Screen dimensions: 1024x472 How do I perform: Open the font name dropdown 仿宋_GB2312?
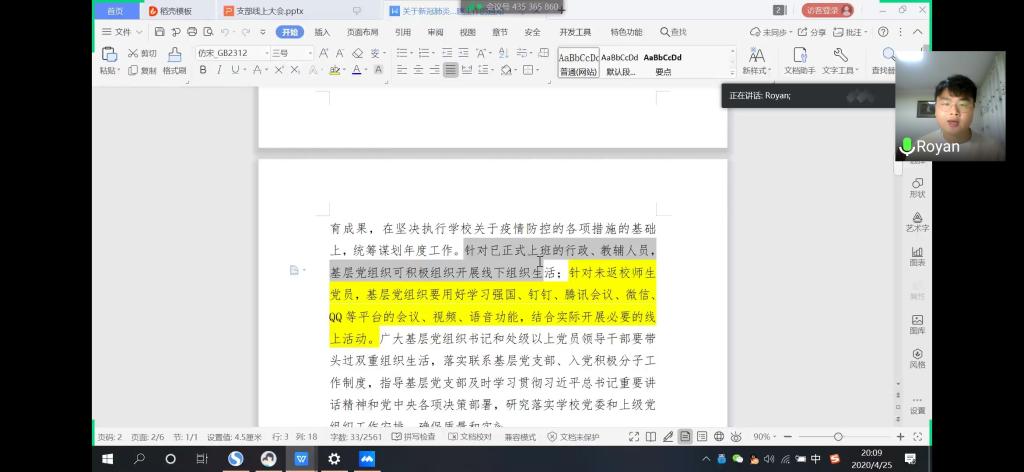point(232,53)
